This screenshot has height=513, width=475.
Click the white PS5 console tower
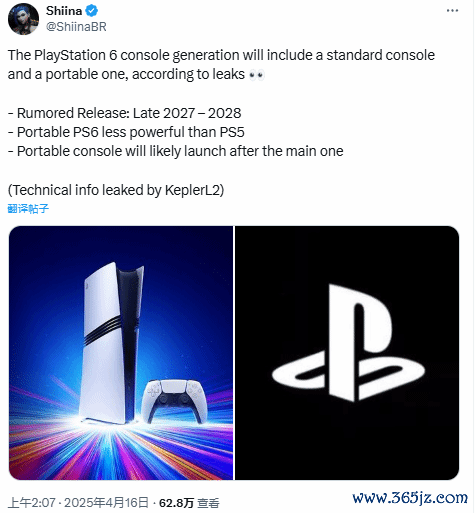[x=113, y=343]
